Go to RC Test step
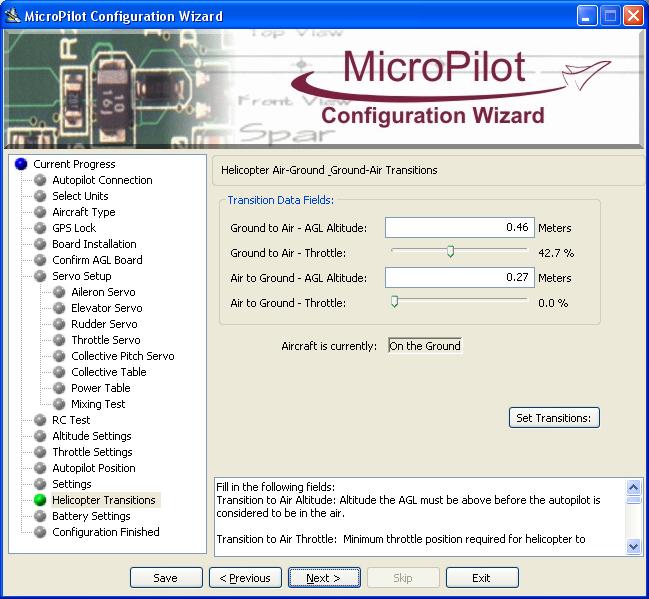 point(71,420)
